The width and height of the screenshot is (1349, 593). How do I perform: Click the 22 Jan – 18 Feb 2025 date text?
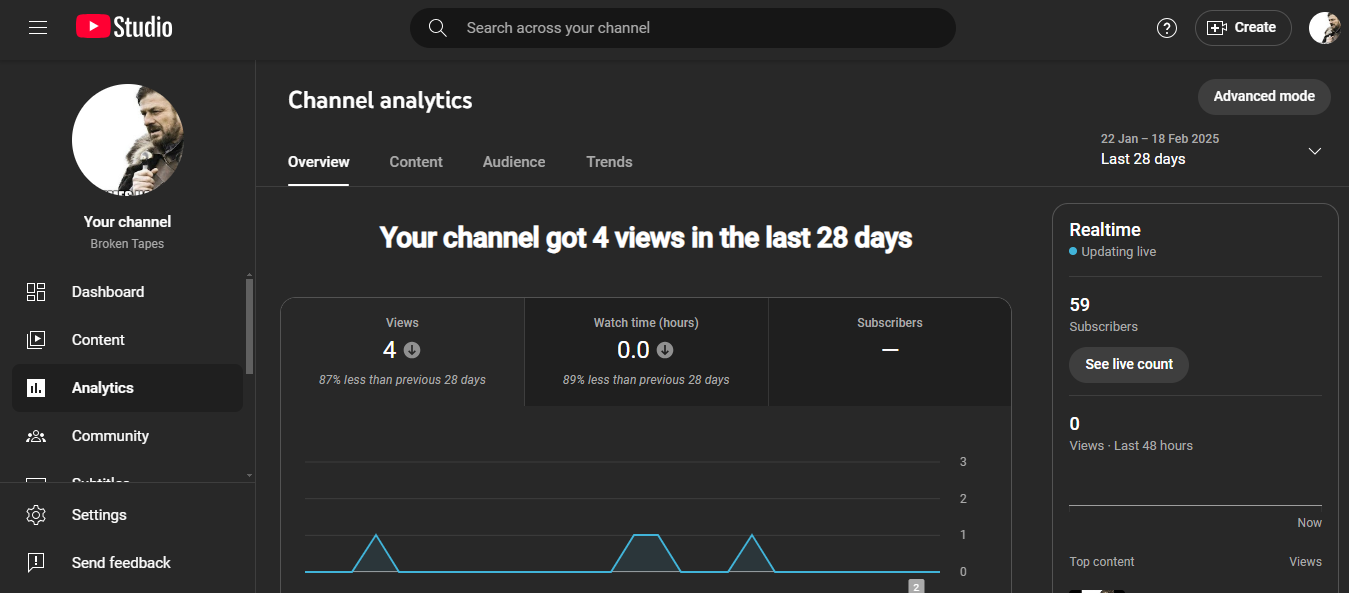tap(1160, 139)
